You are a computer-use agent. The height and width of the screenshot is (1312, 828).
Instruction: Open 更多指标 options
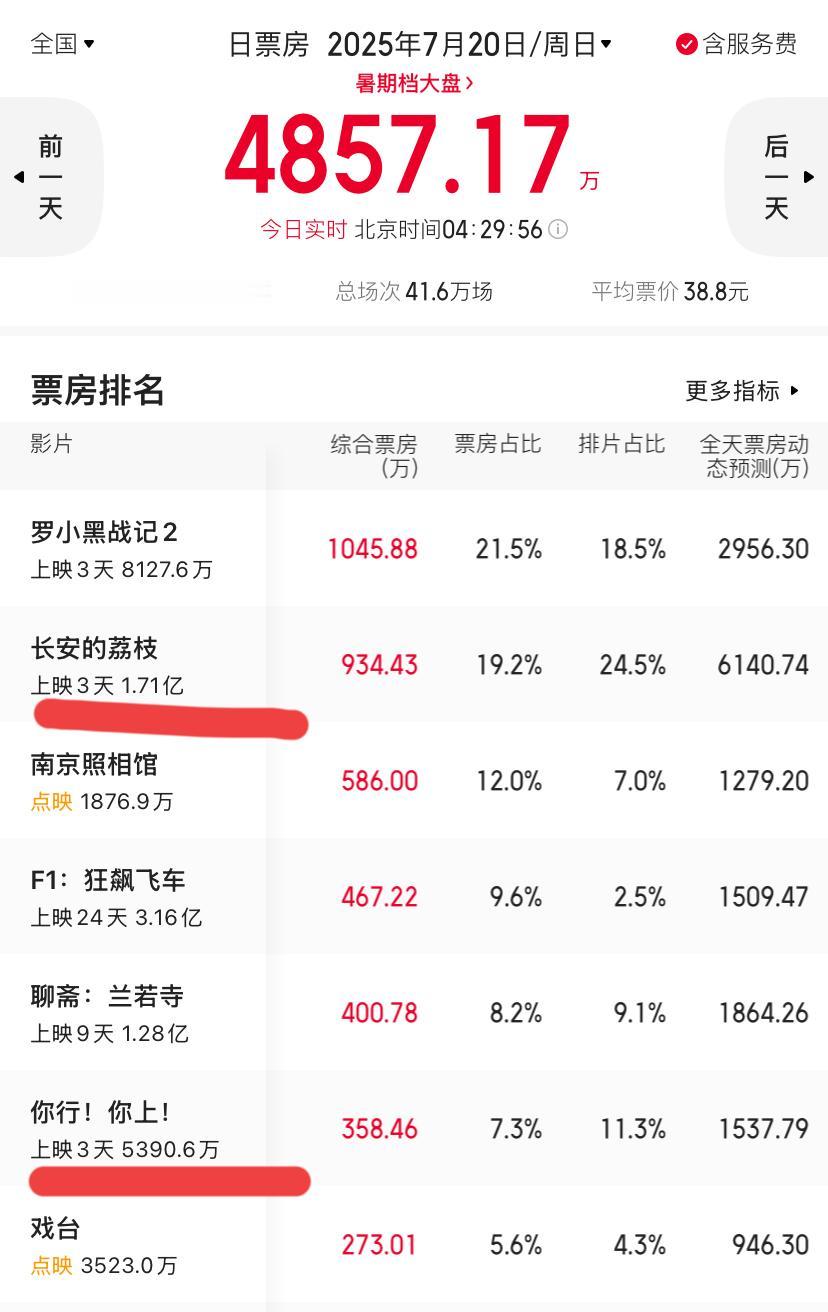click(x=742, y=391)
